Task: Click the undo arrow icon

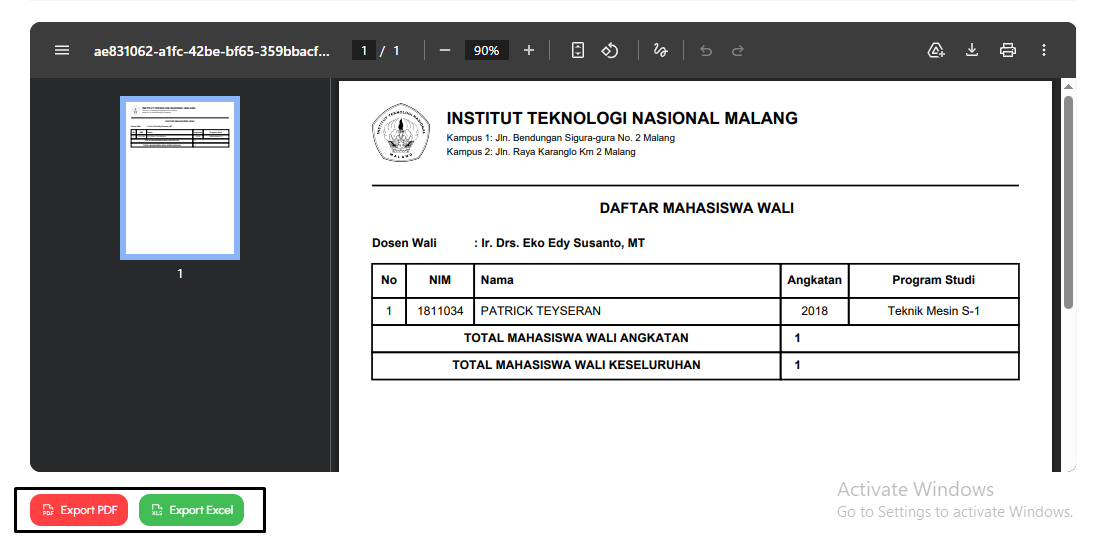Action: [x=706, y=51]
